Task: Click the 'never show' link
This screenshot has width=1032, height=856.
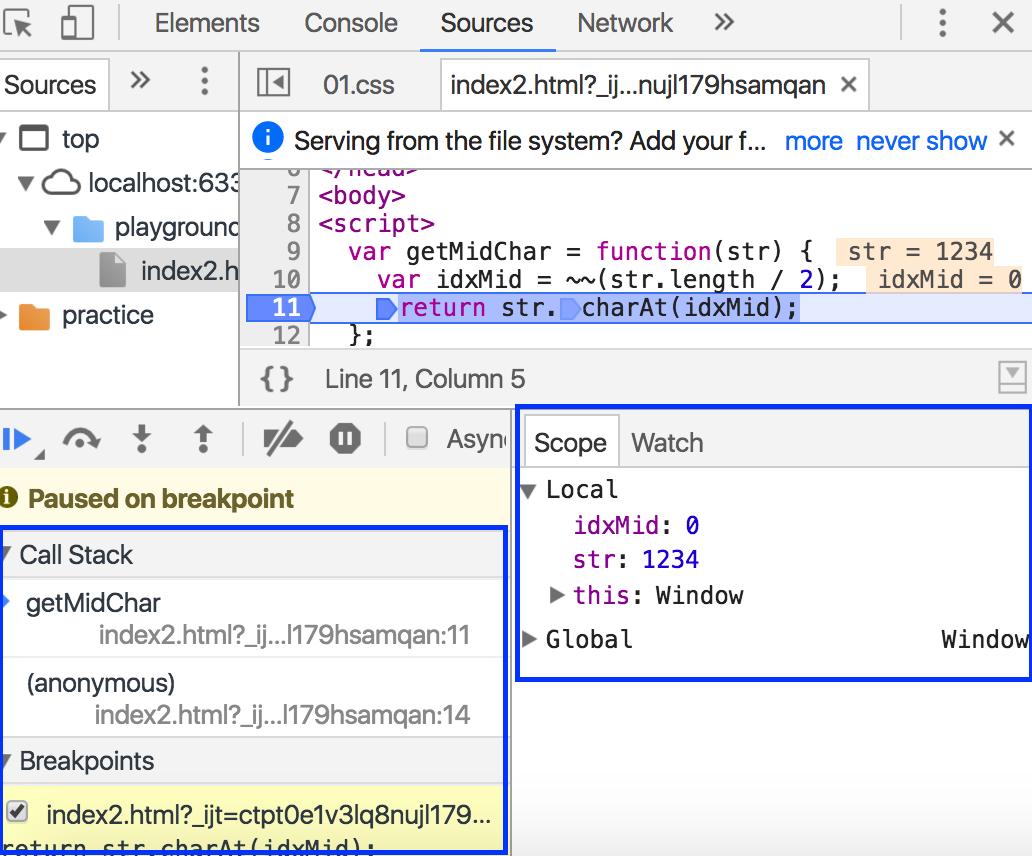Action: pos(921,141)
